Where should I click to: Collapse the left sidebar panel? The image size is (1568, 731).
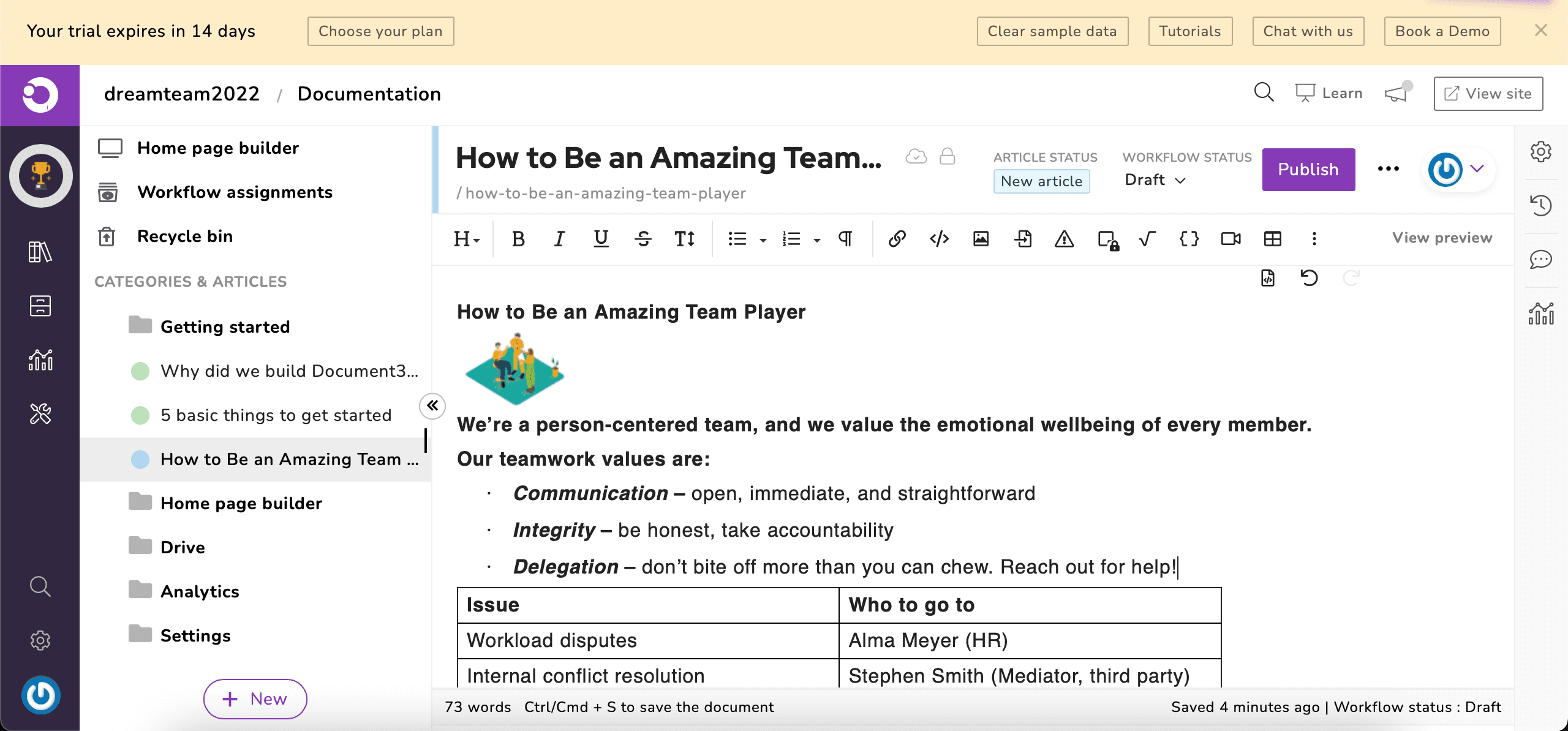pyautogui.click(x=432, y=406)
